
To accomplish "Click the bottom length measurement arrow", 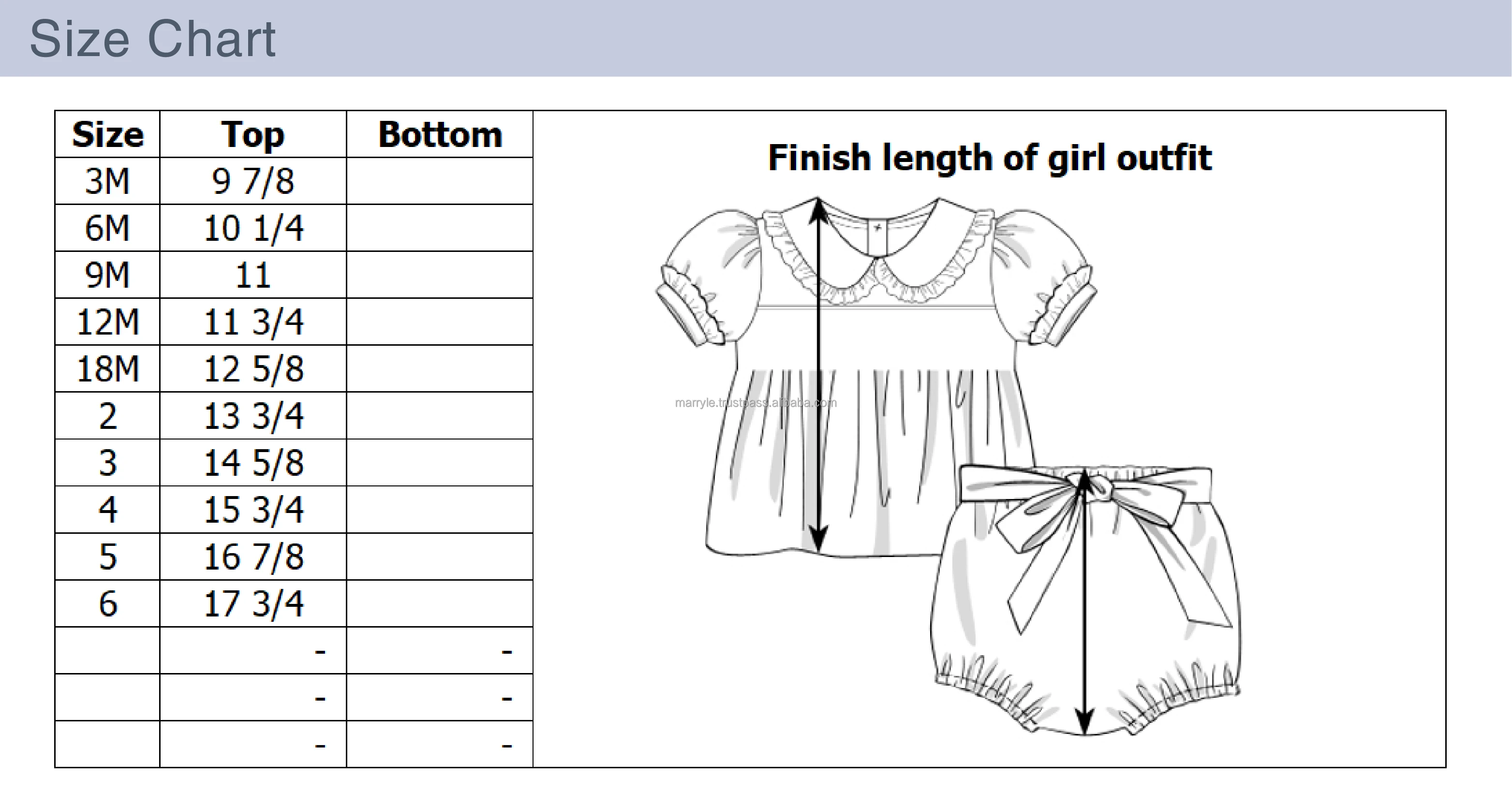I will [1085, 604].
